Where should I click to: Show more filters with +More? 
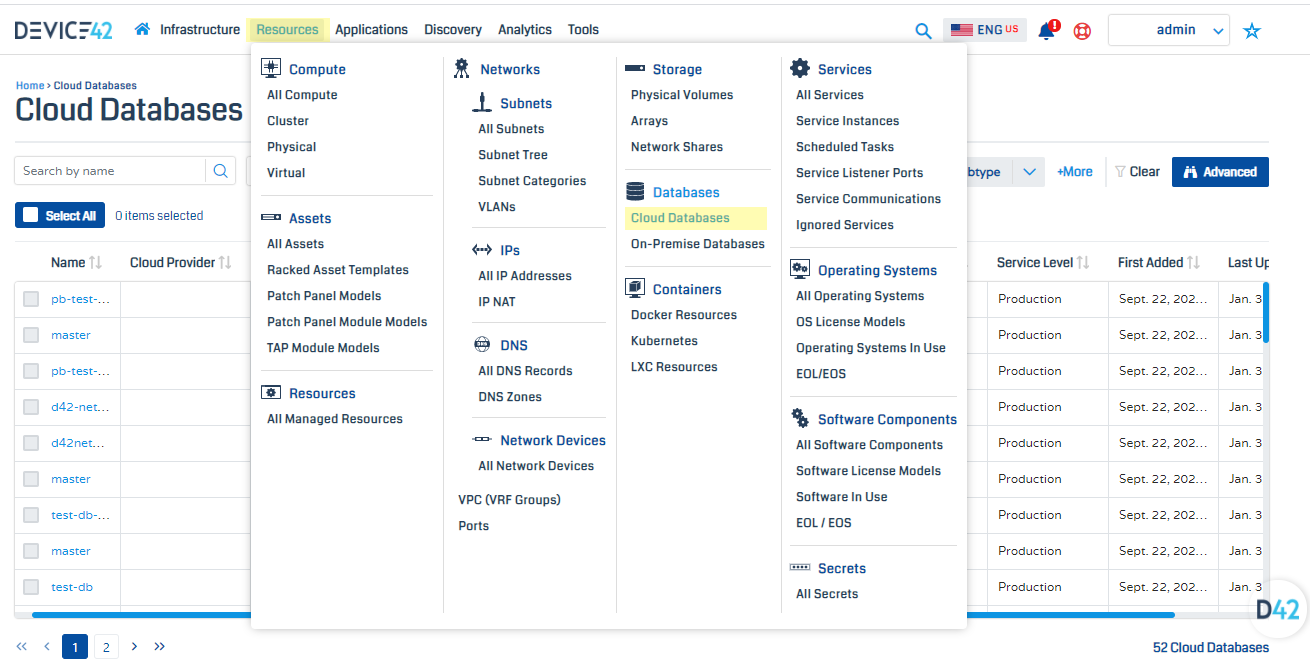pos(1075,172)
